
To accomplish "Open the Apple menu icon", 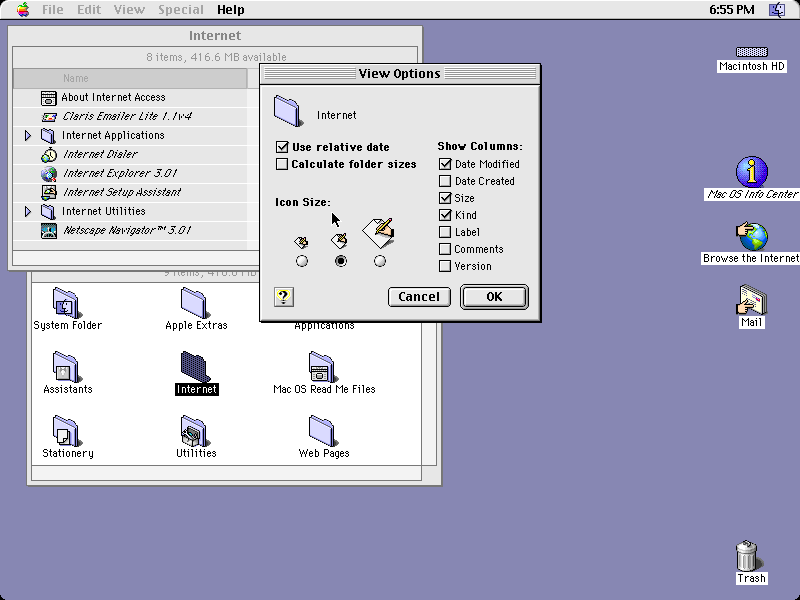I will [23, 9].
